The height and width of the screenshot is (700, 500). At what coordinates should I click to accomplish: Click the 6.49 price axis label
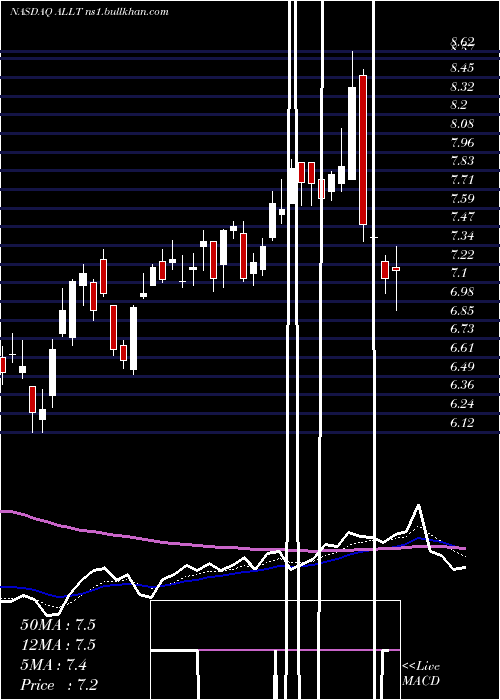tap(462, 367)
